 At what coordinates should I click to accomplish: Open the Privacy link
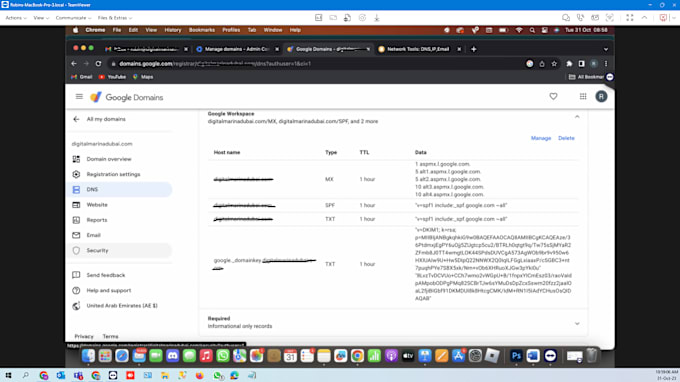[x=84, y=336]
